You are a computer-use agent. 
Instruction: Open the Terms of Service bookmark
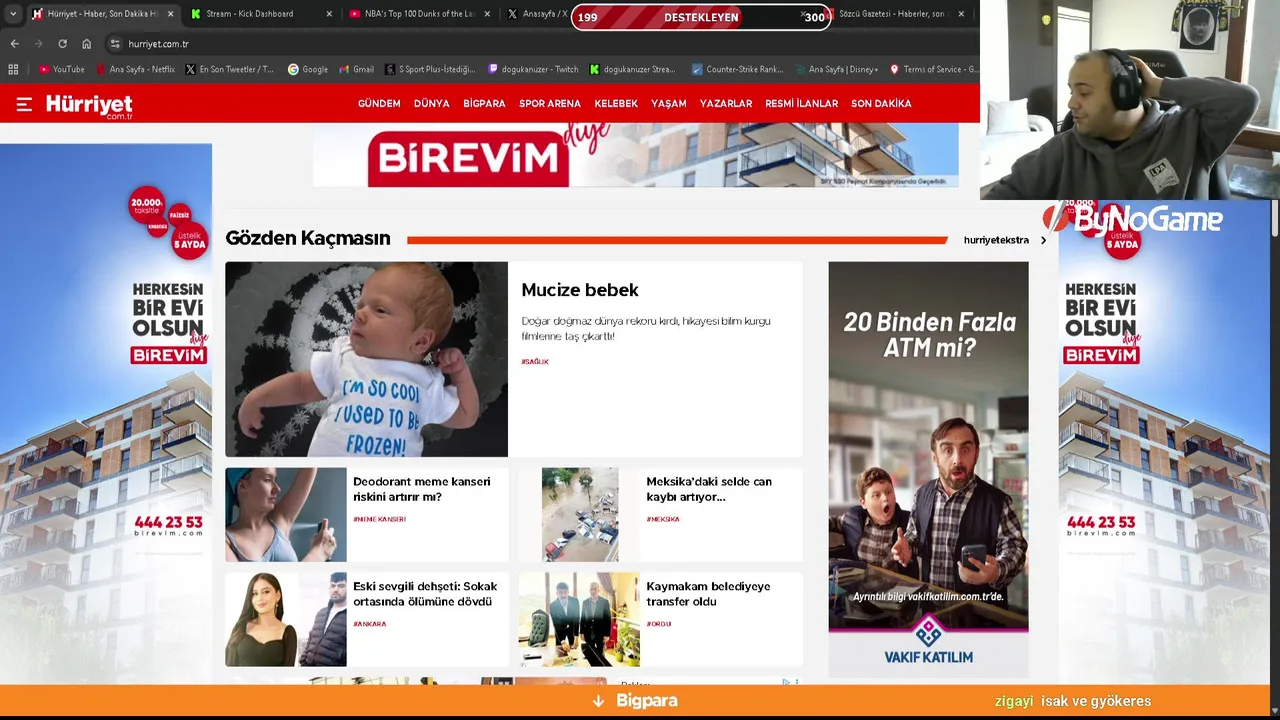(x=934, y=69)
